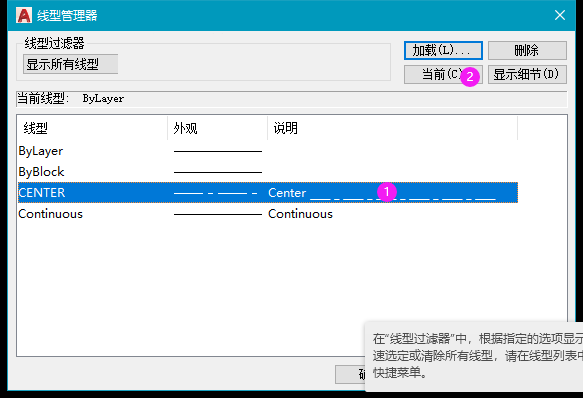Click the 说明 column header
Screen dimensions: 583x398
click(393, 128)
